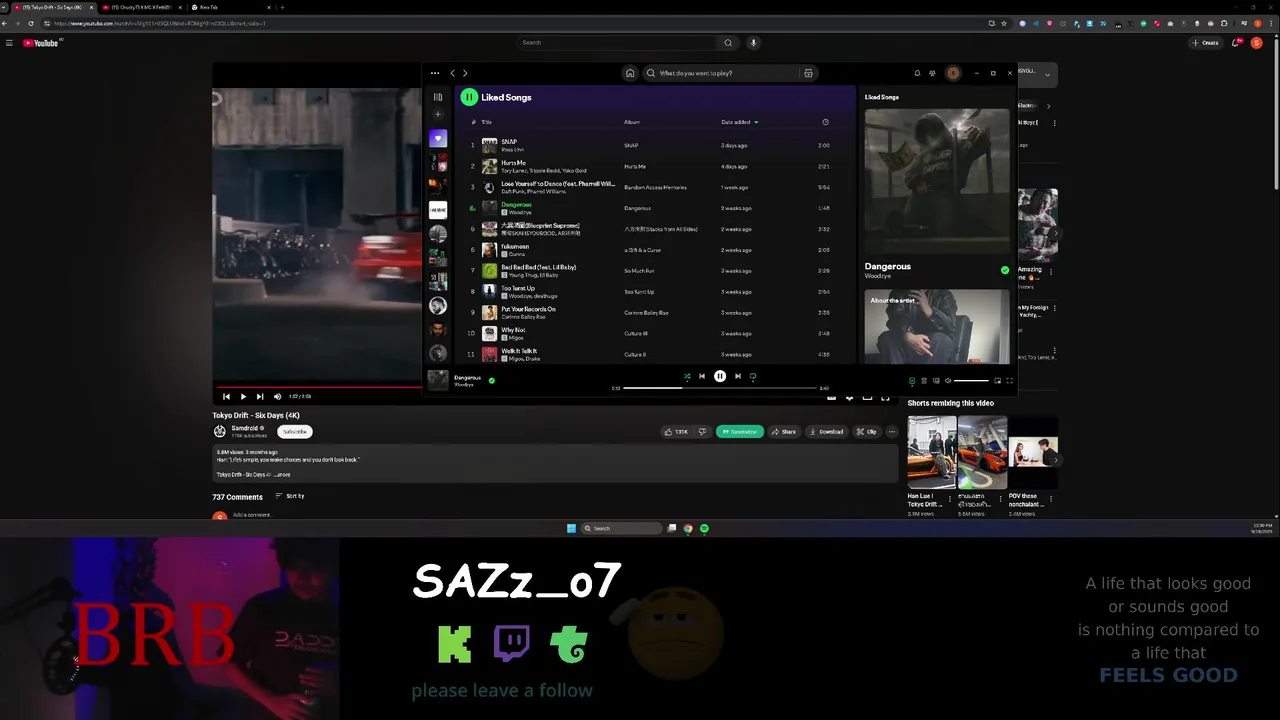Open YouTube Create button
The image size is (1280, 720).
pos(1205,43)
